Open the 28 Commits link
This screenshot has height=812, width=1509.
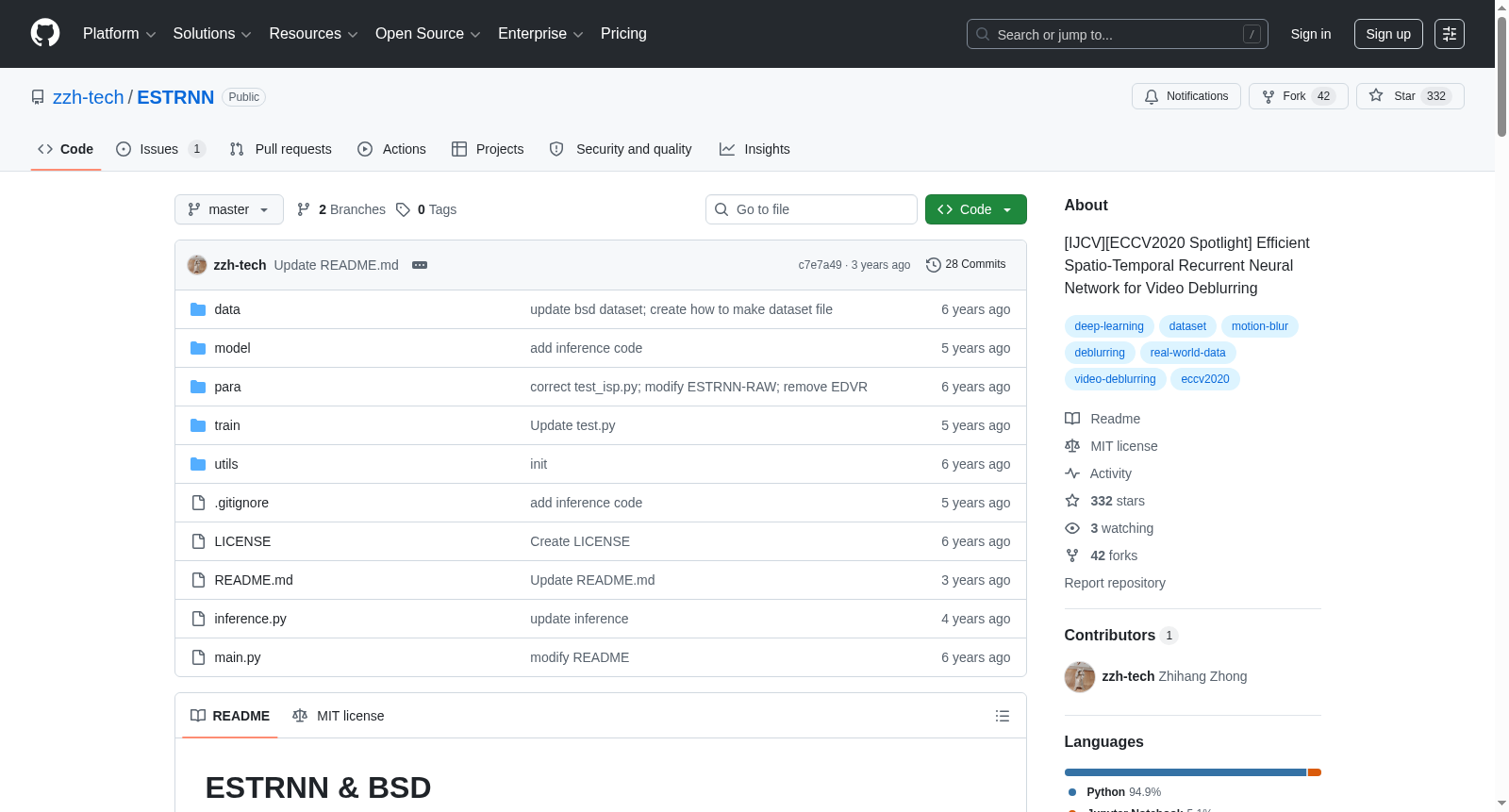coord(967,265)
